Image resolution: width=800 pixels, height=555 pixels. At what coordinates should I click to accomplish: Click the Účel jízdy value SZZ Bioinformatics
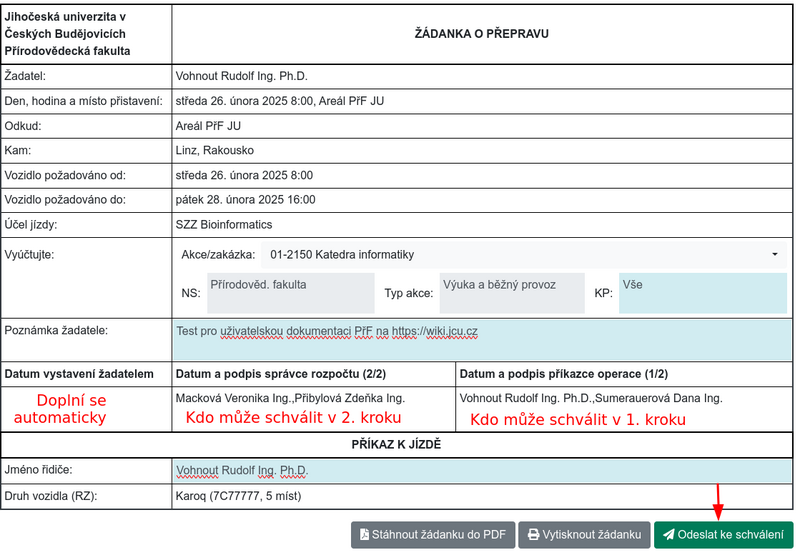[224, 225]
